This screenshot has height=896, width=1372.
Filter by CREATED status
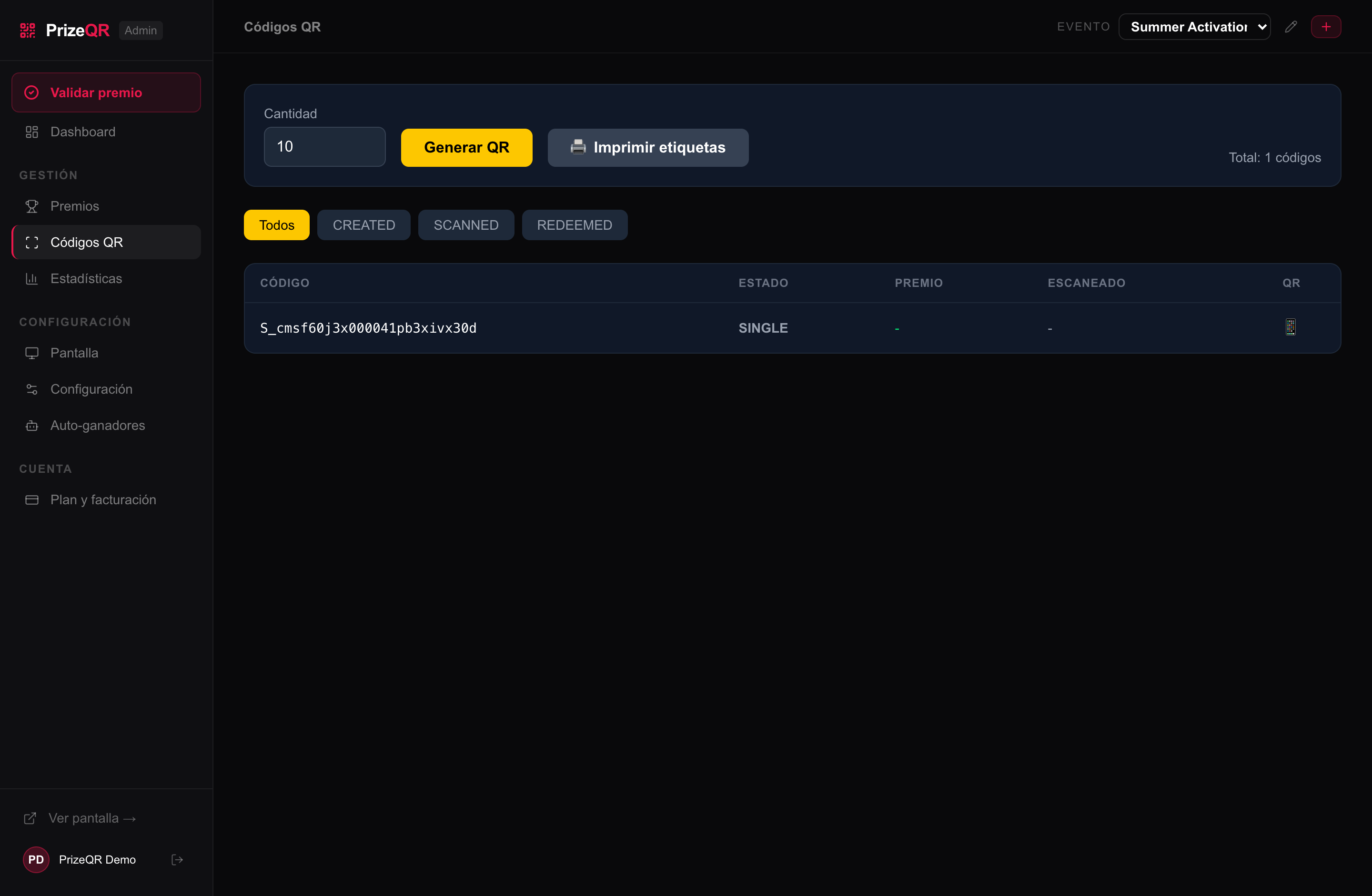tap(364, 225)
